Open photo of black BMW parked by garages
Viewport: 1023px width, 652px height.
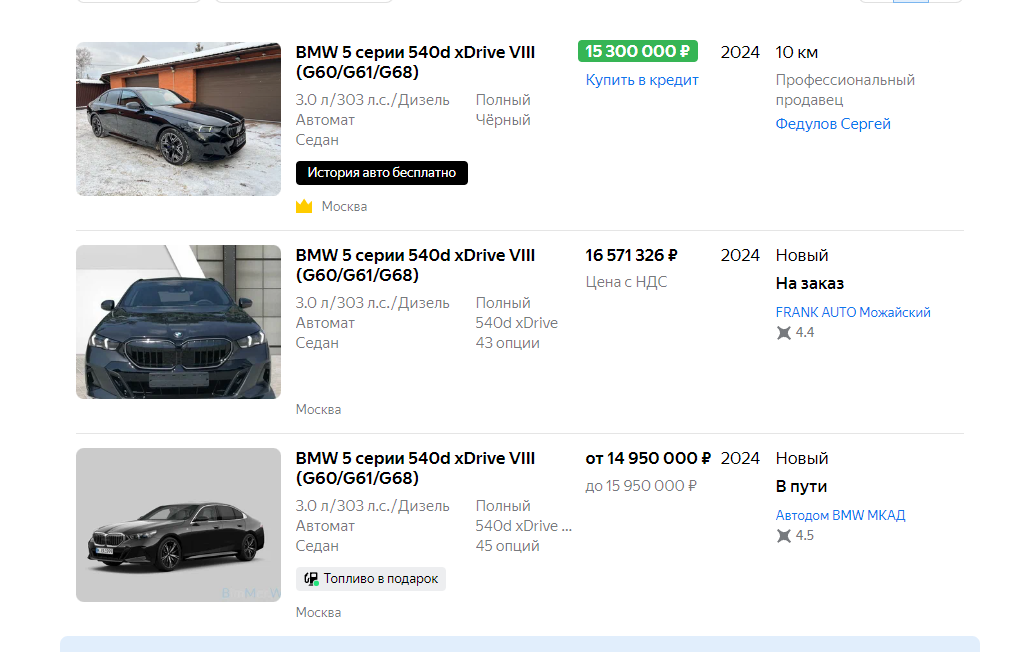coord(178,119)
